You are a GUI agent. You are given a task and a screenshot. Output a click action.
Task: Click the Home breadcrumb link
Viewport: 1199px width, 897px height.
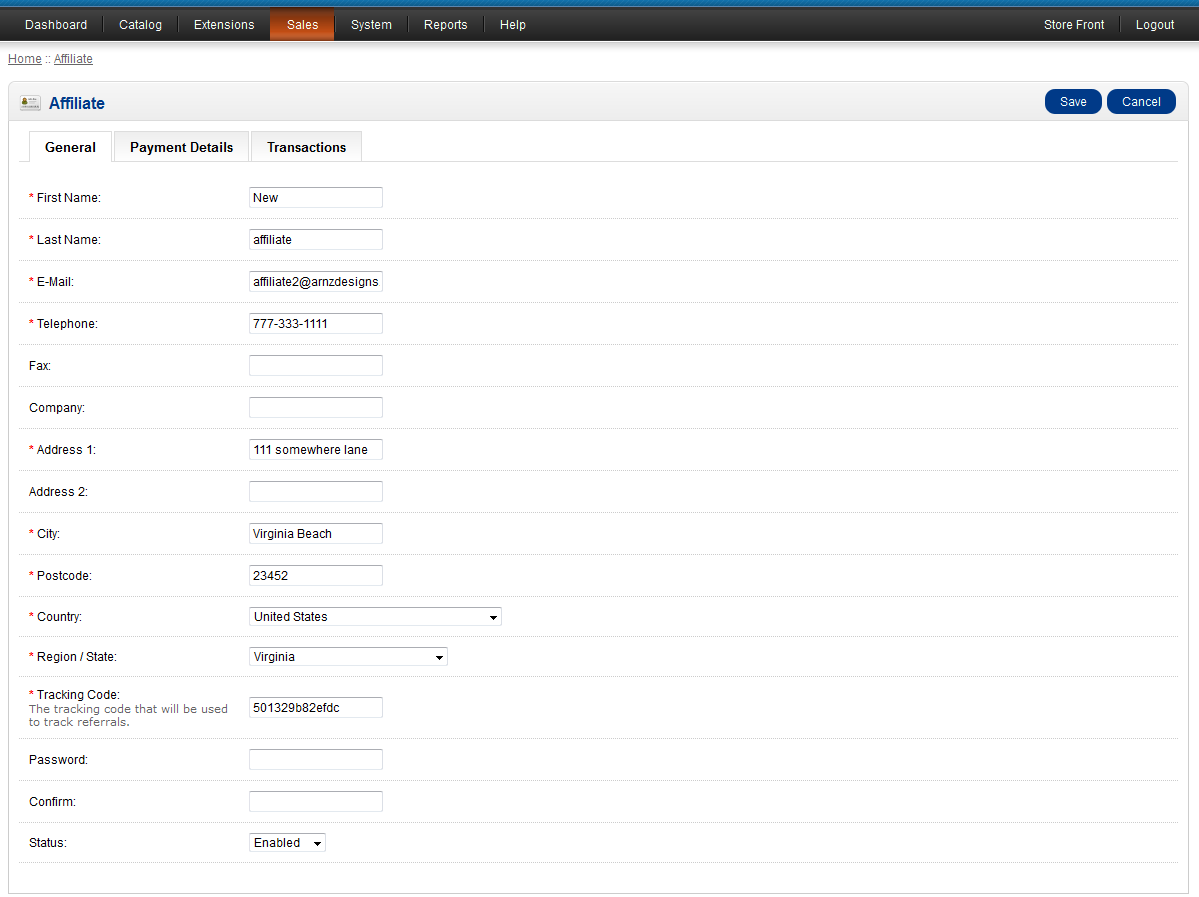[25, 59]
